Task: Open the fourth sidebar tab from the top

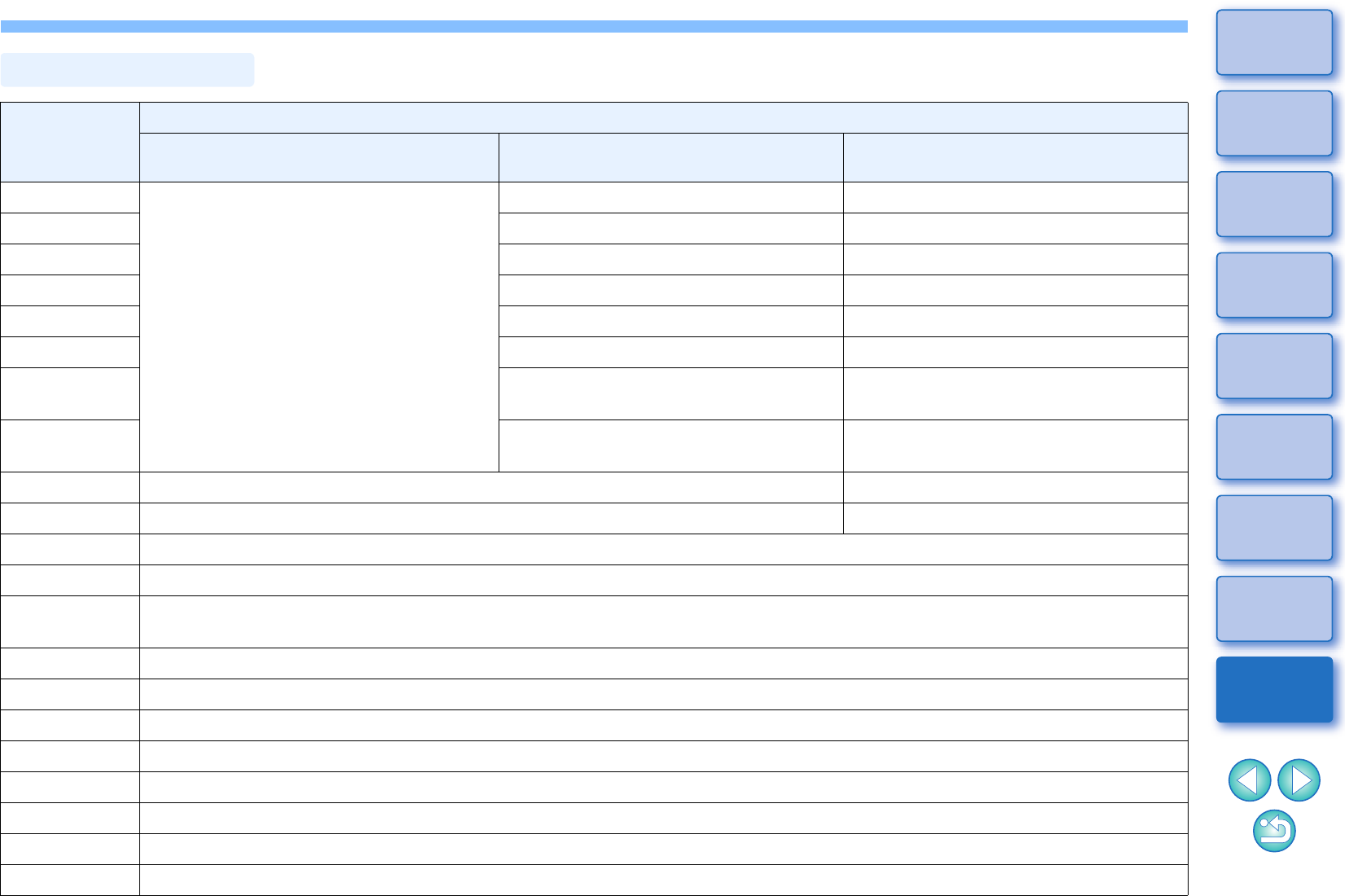Action: click(1274, 285)
